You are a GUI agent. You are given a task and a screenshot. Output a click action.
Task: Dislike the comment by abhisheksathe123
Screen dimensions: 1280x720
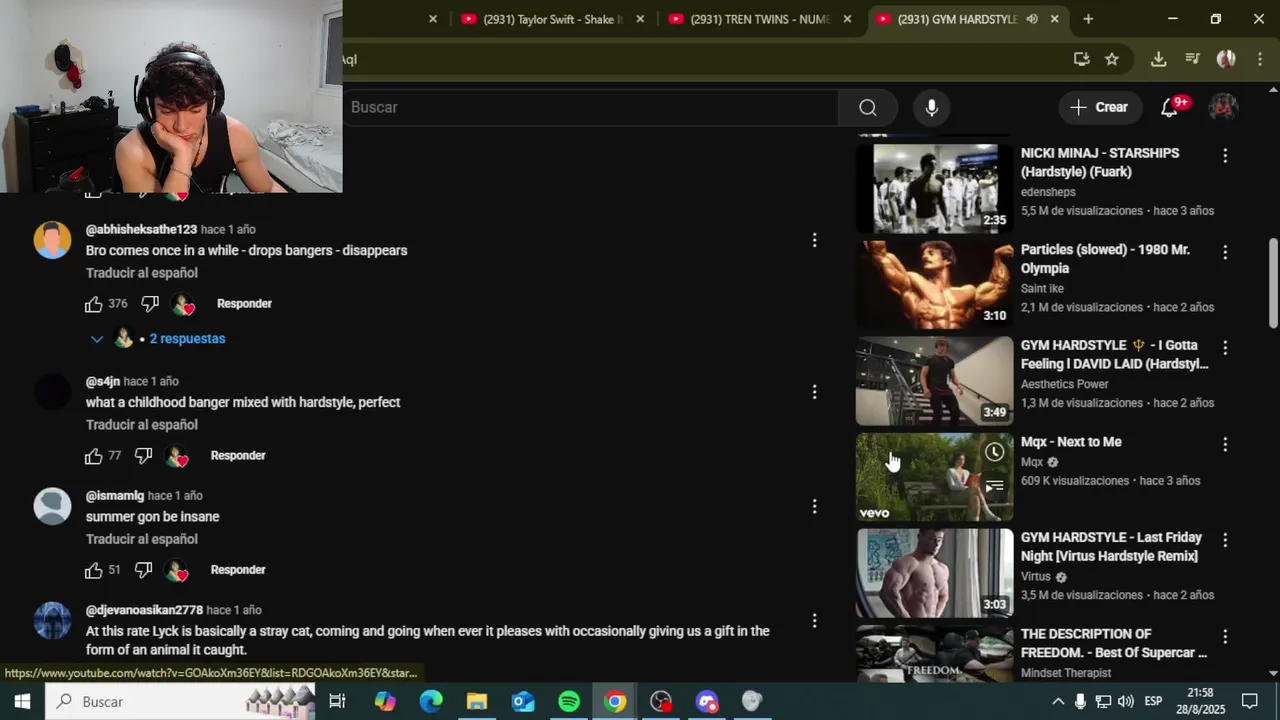[x=150, y=304]
